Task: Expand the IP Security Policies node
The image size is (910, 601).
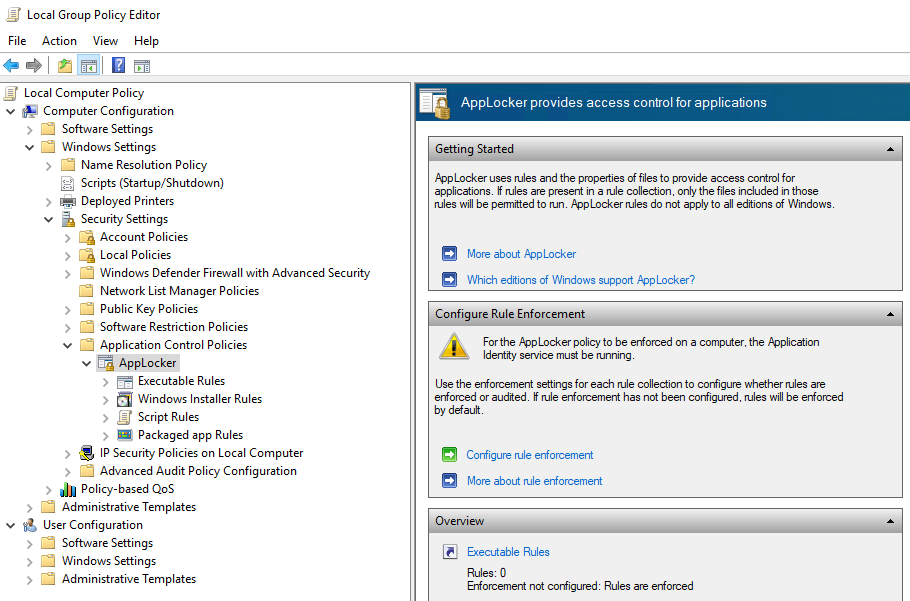Action: tap(68, 453)
